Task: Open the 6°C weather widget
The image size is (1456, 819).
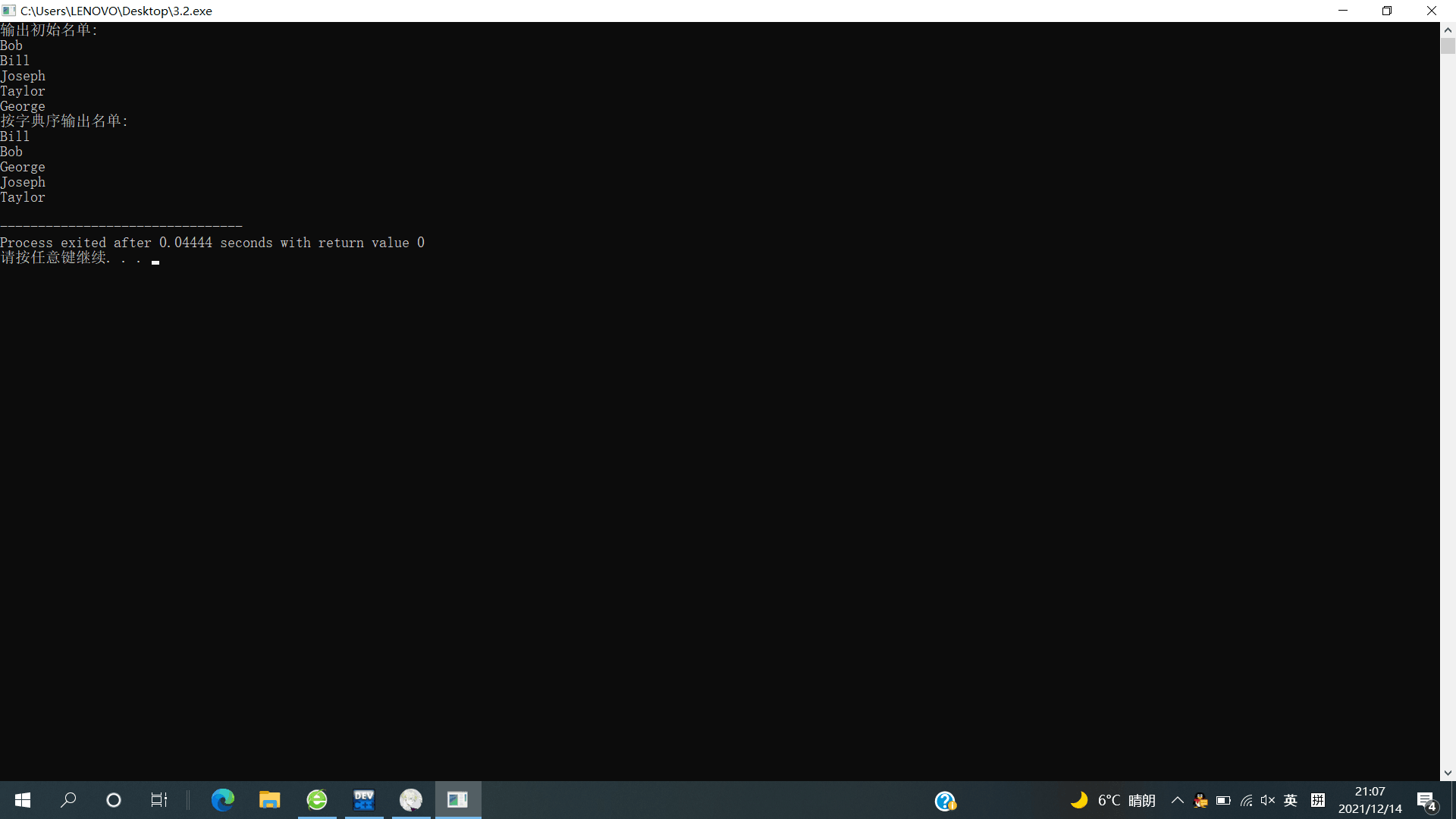Action: 1112,801
